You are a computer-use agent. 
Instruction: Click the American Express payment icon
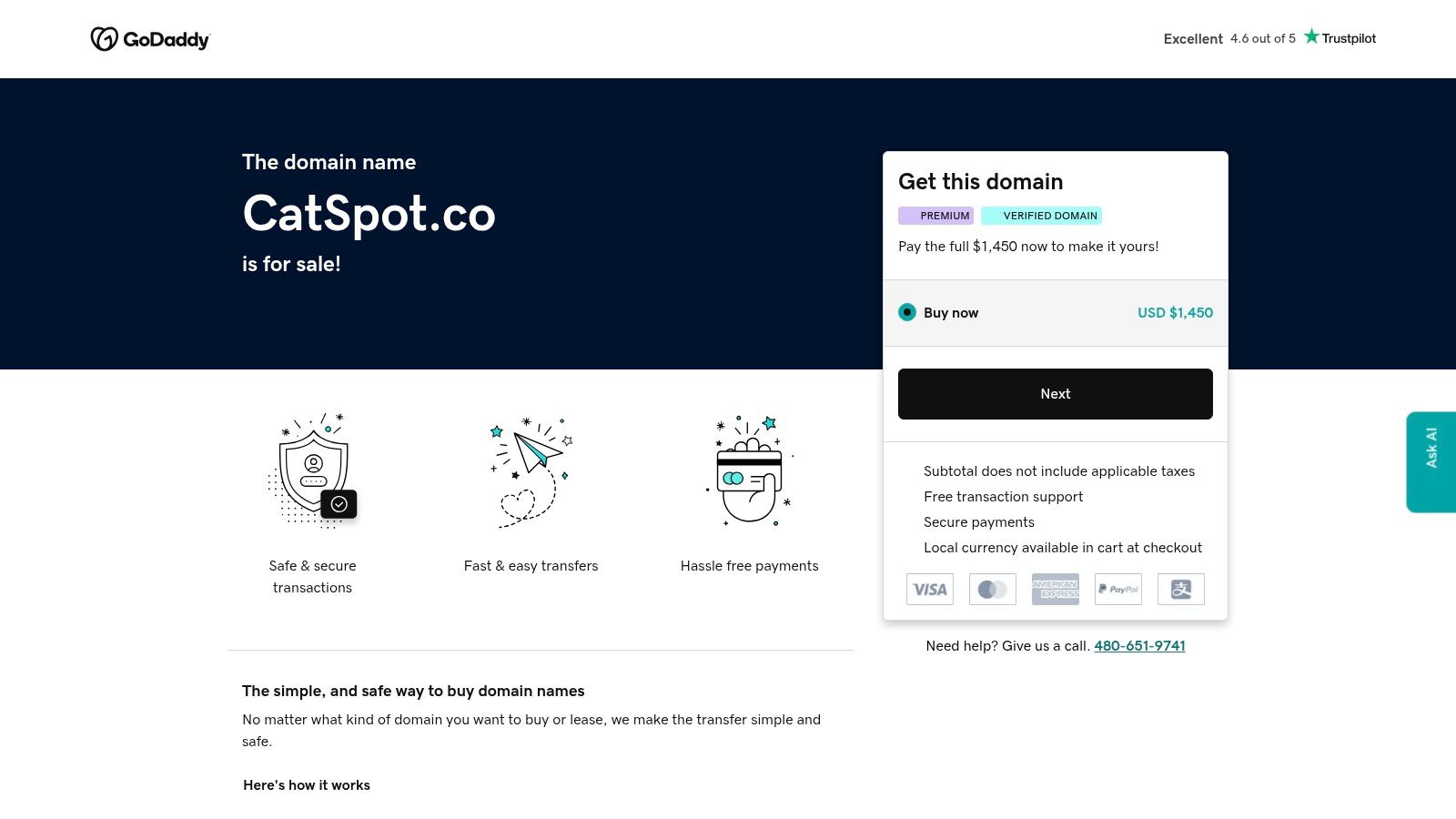[x=1056, y=589]
